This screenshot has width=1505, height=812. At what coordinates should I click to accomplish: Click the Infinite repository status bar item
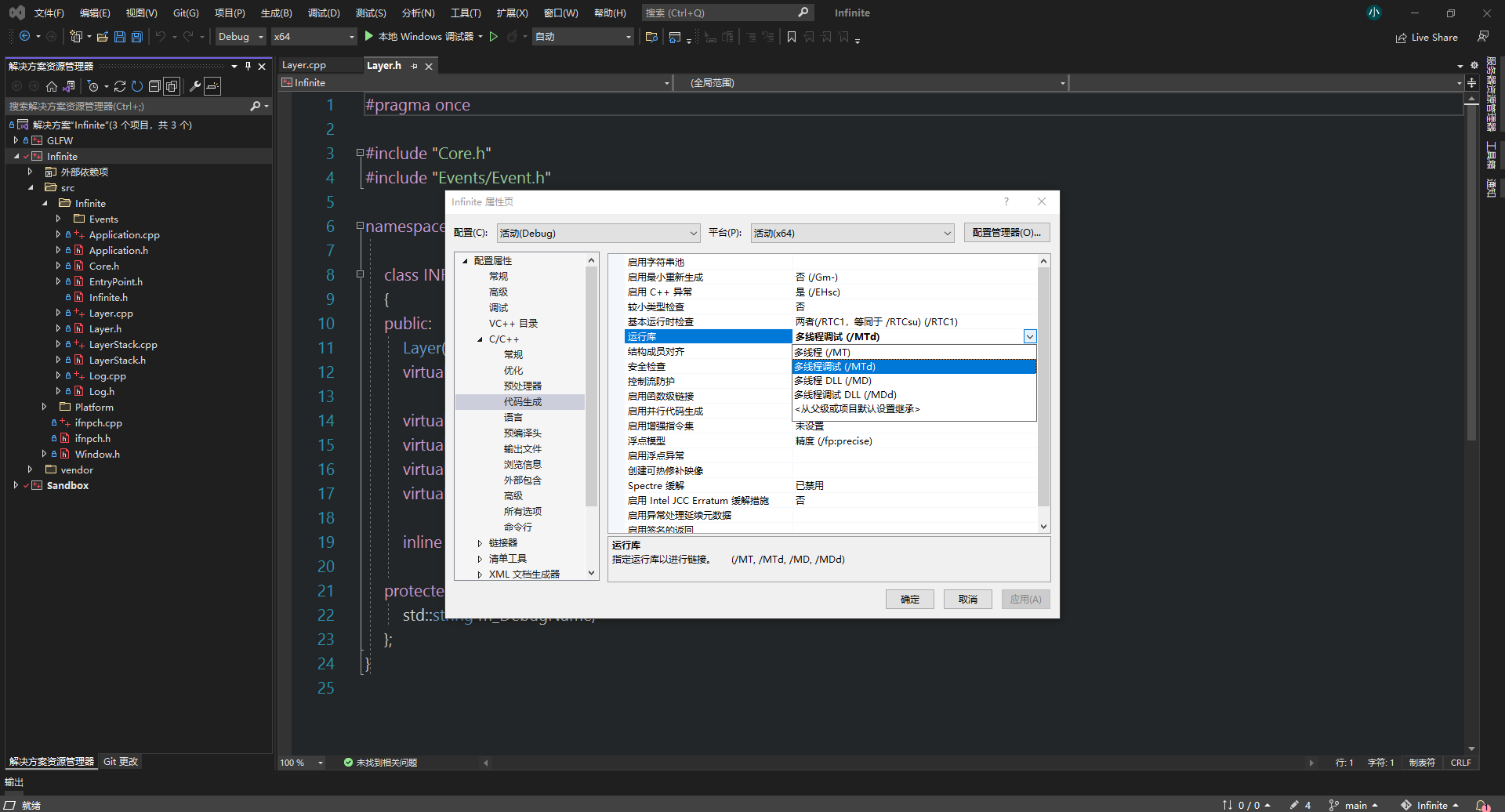(1431, 805)
